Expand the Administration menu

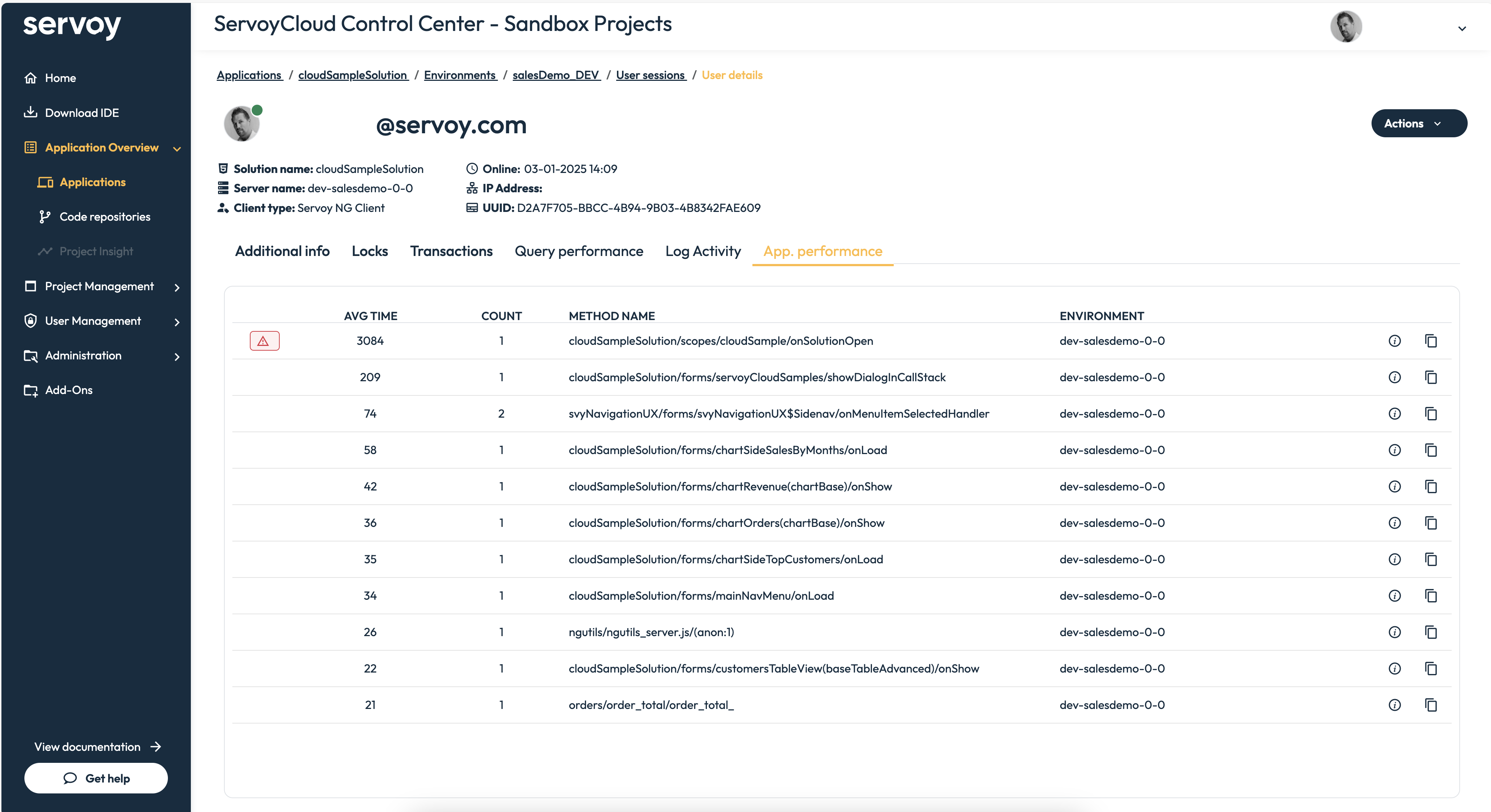tap(177, 356)
